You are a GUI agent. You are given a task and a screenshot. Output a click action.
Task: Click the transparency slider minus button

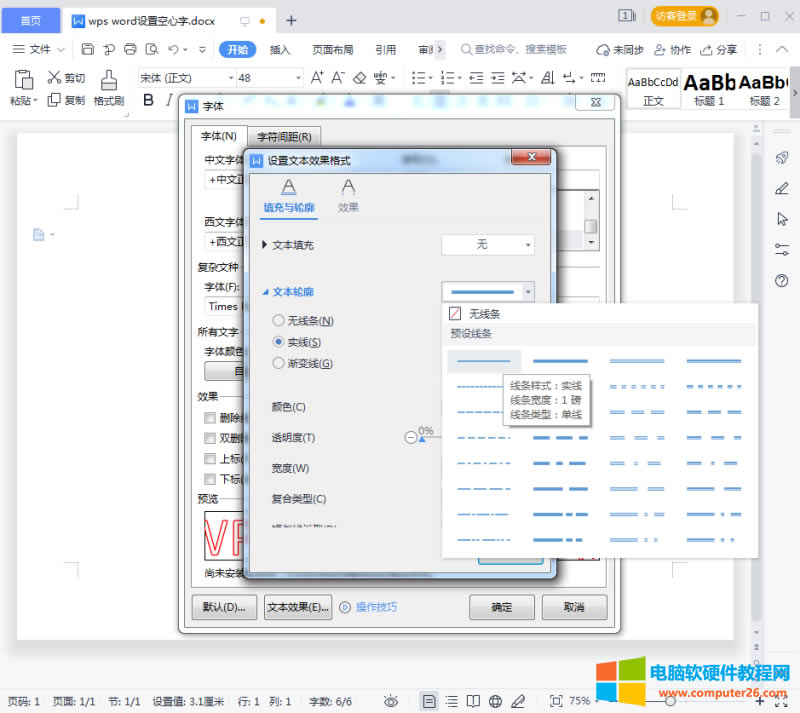411,437
